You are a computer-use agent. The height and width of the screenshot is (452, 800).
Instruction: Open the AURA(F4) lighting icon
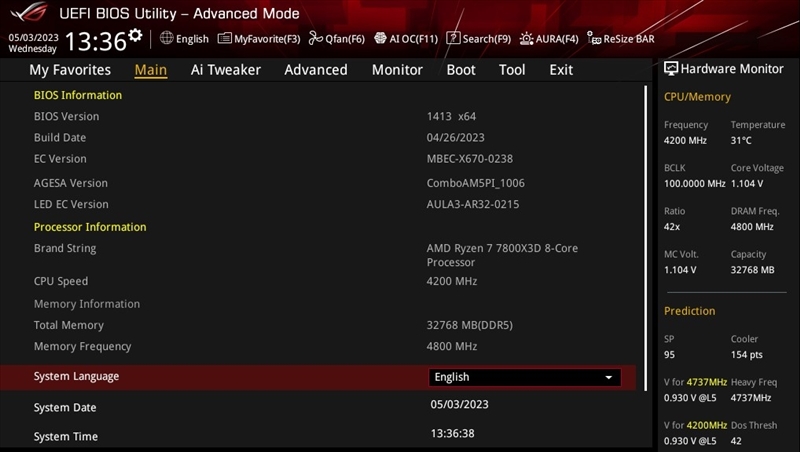pyautogui.click(x=526, y=38)
